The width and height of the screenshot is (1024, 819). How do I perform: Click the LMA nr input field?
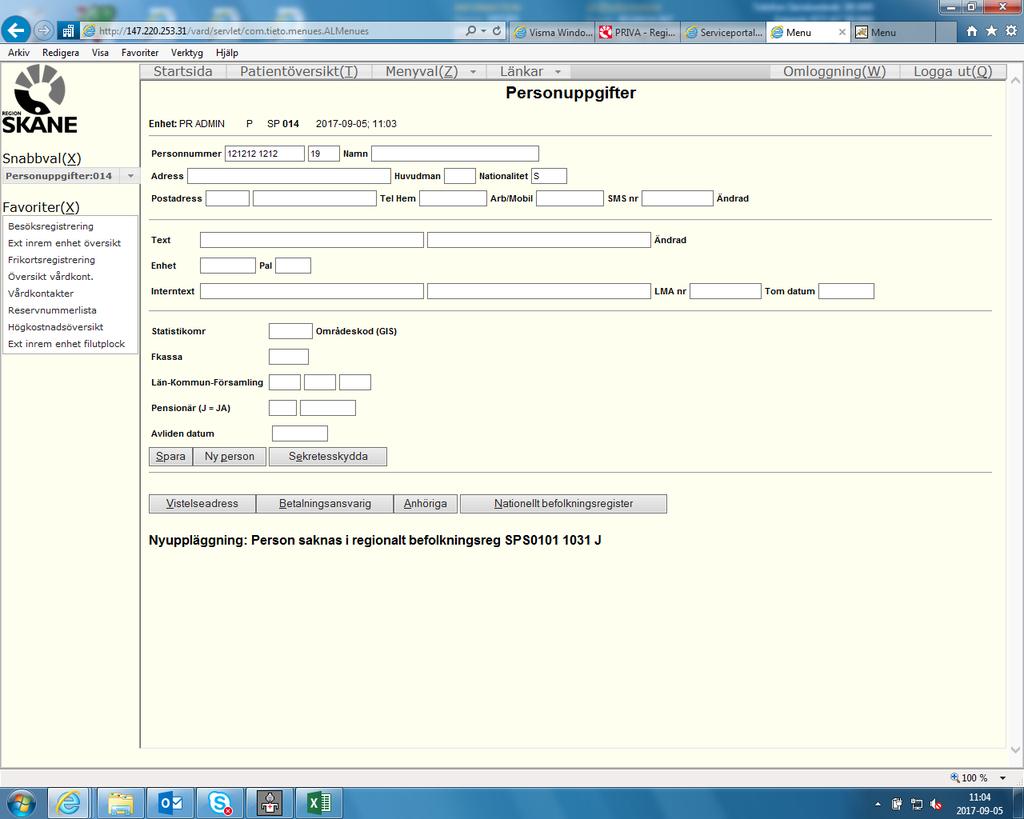[x=726, y=291]
